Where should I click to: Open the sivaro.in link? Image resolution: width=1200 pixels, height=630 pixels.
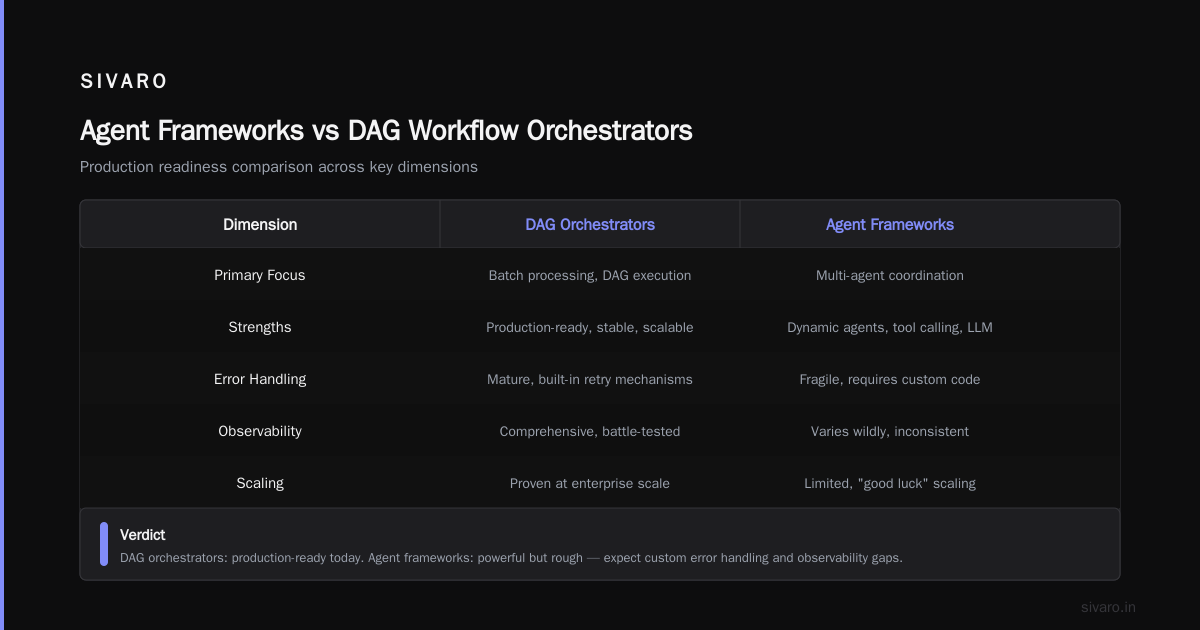[x=1108, y=607]
